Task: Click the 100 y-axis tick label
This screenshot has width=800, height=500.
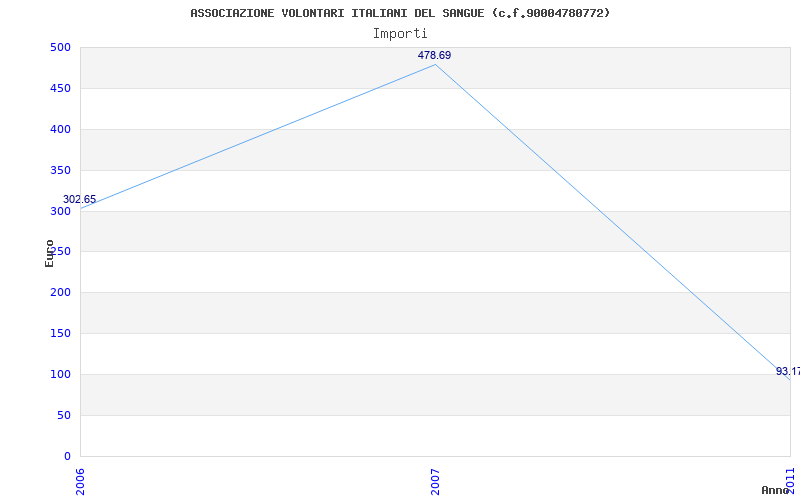Action: click(60, 374)
